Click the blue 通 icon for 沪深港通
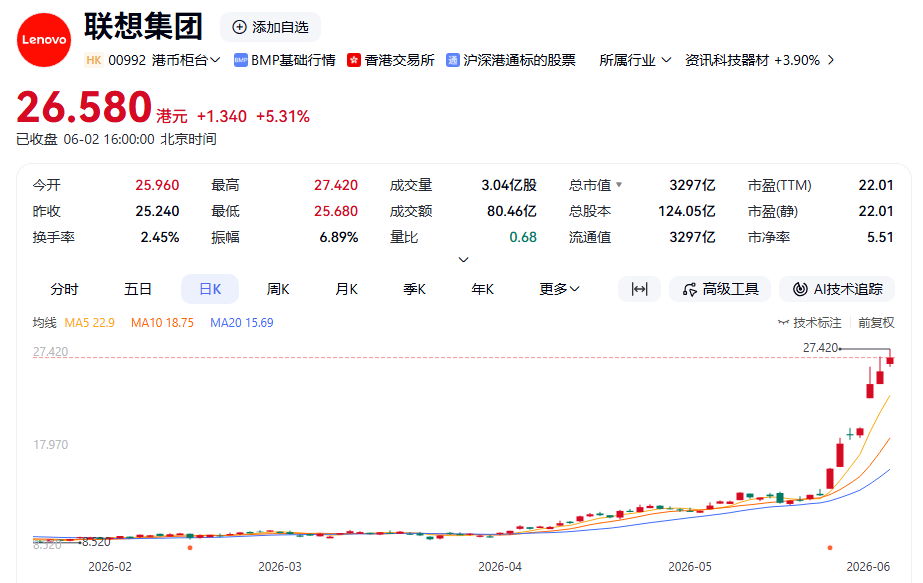923x583 pixels. click(x=453, y=60)
